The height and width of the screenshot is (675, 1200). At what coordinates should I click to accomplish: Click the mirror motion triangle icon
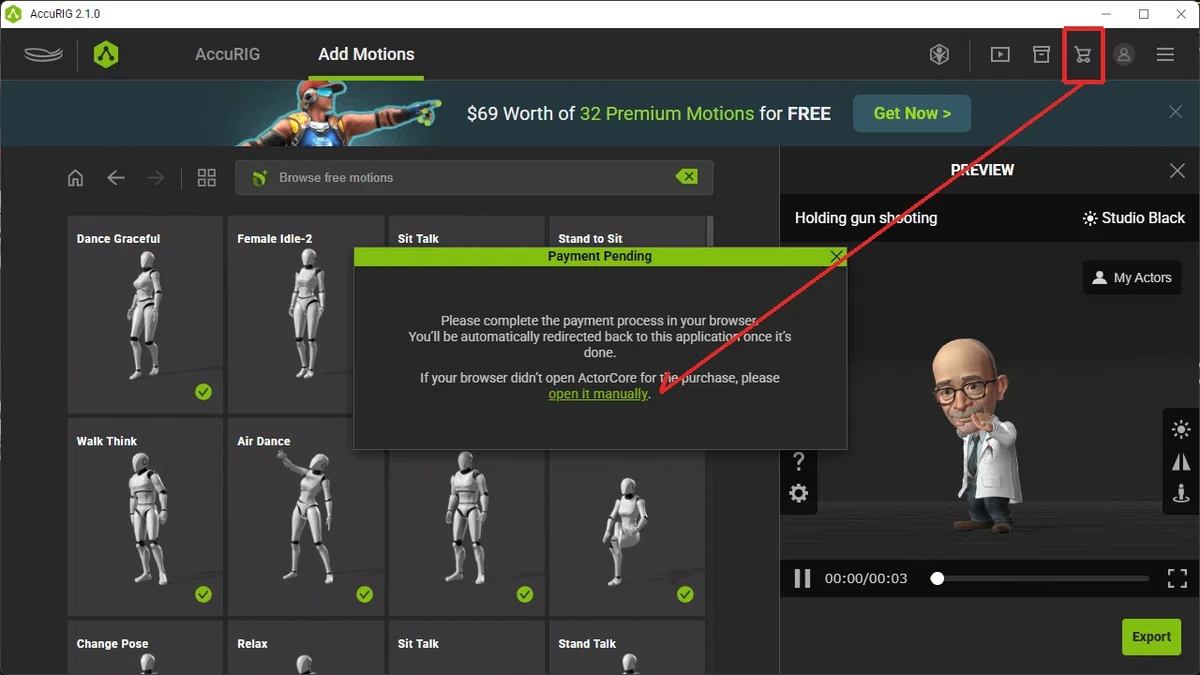(x=1181, y=461)
